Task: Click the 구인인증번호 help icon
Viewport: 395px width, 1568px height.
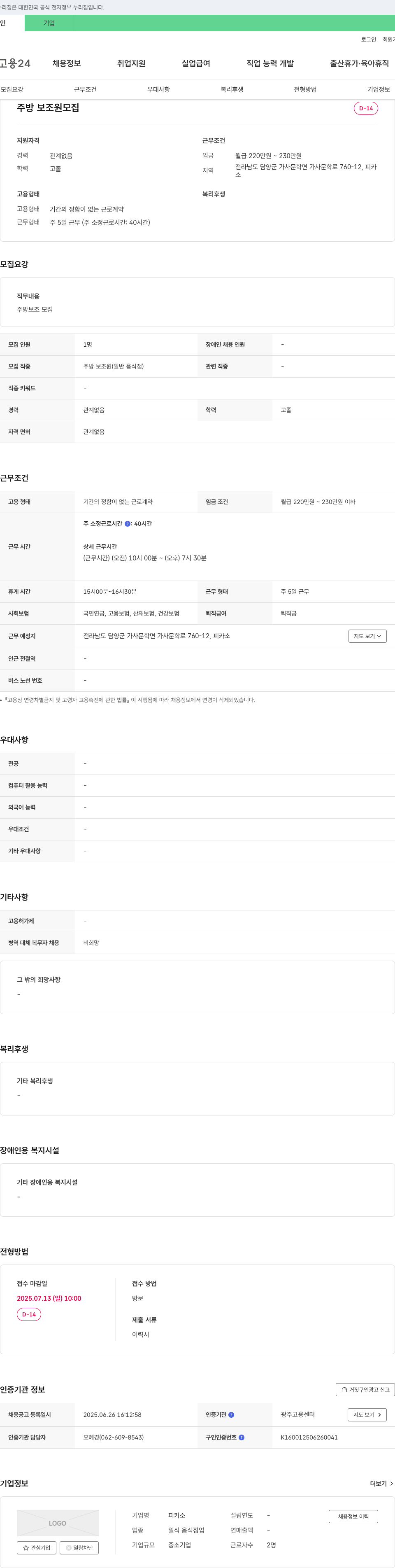Action: click(242, 1437)
